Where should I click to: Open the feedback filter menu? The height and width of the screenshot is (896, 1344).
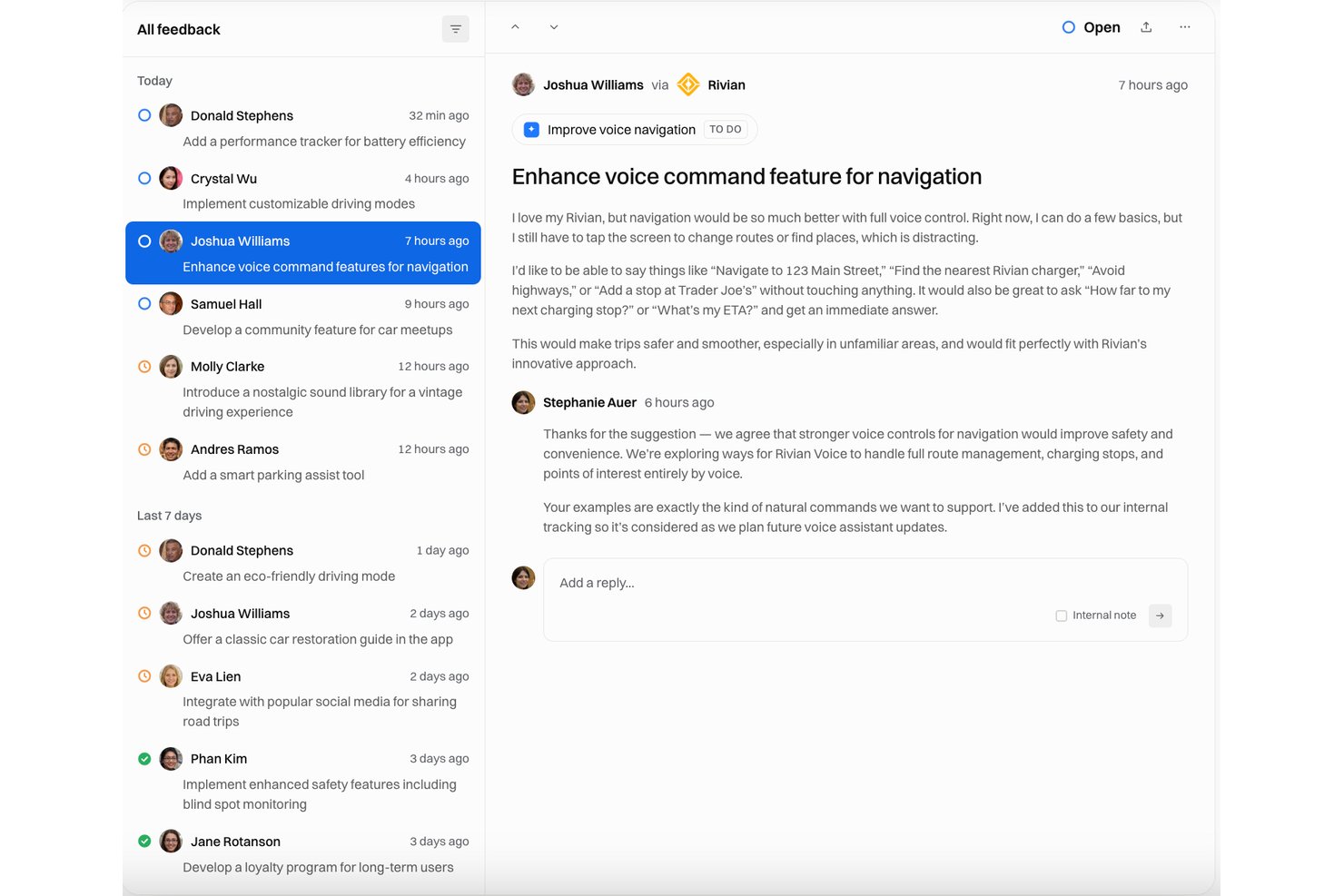[x=455, y=29]
